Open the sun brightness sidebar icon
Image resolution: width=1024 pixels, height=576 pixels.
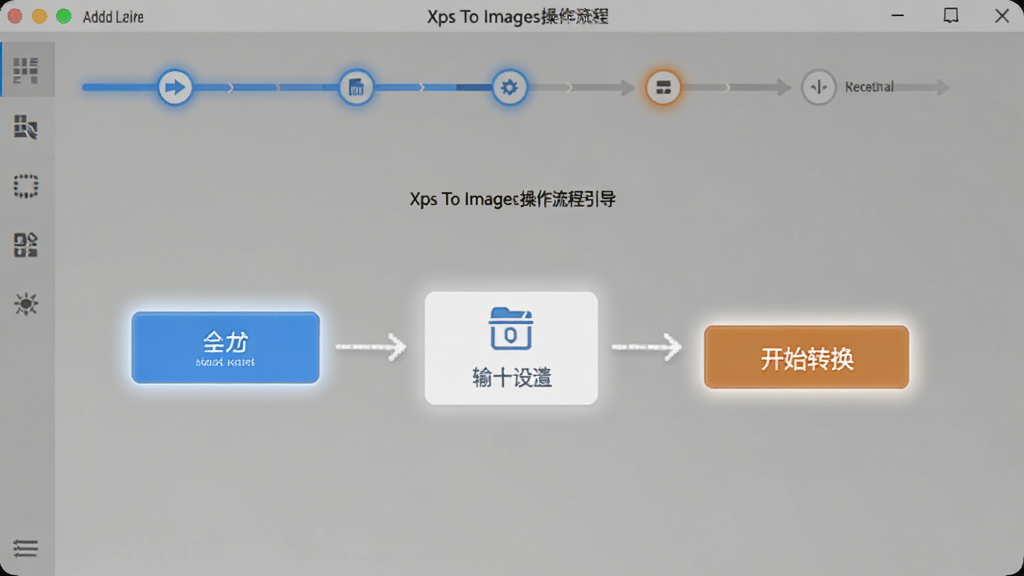click(26, 304)
